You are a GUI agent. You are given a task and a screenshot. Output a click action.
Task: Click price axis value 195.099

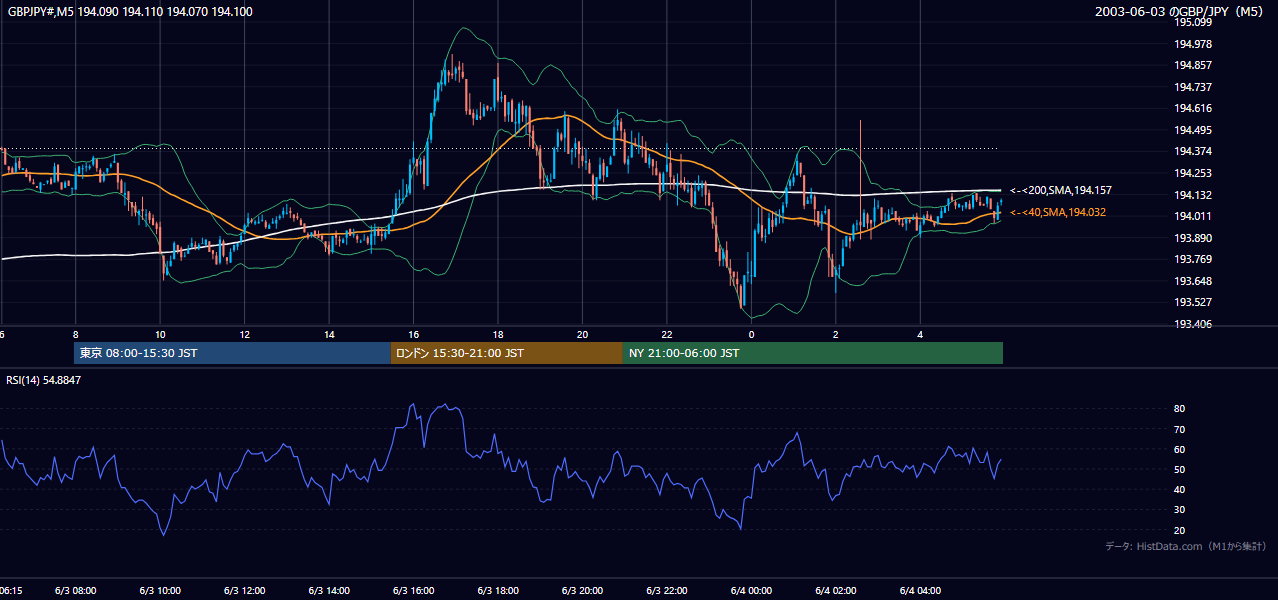pyautogui.click(x=1193, y=22)
